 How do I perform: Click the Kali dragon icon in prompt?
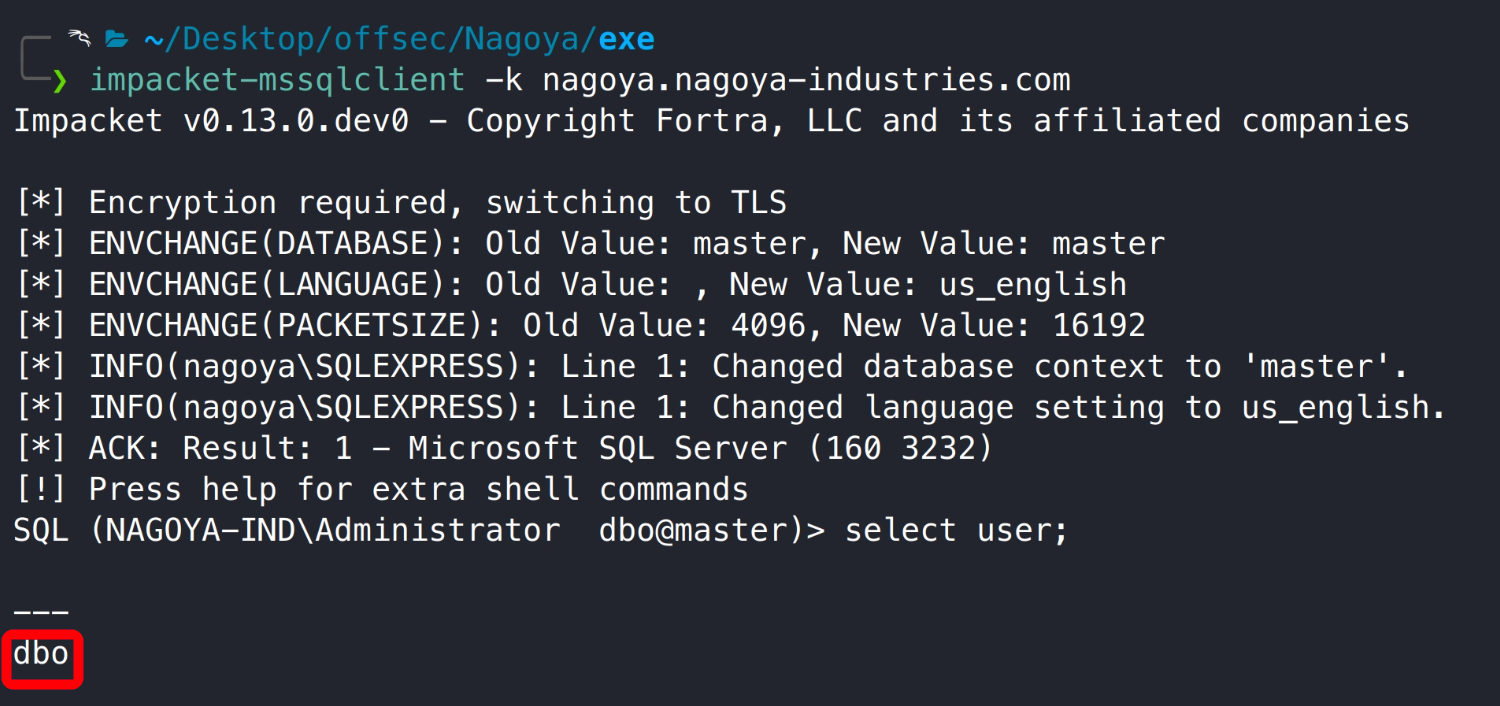point(80,40)
